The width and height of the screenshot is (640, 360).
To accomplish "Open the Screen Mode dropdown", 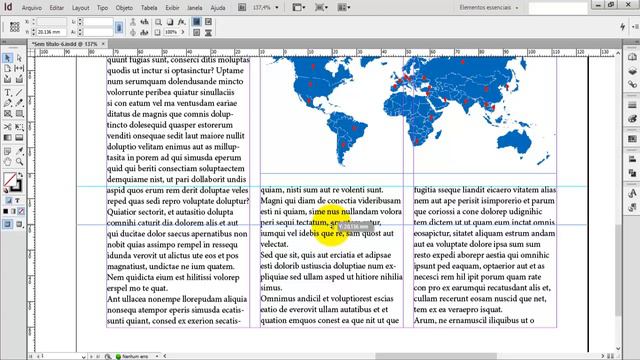I will [x=322, y=7].
